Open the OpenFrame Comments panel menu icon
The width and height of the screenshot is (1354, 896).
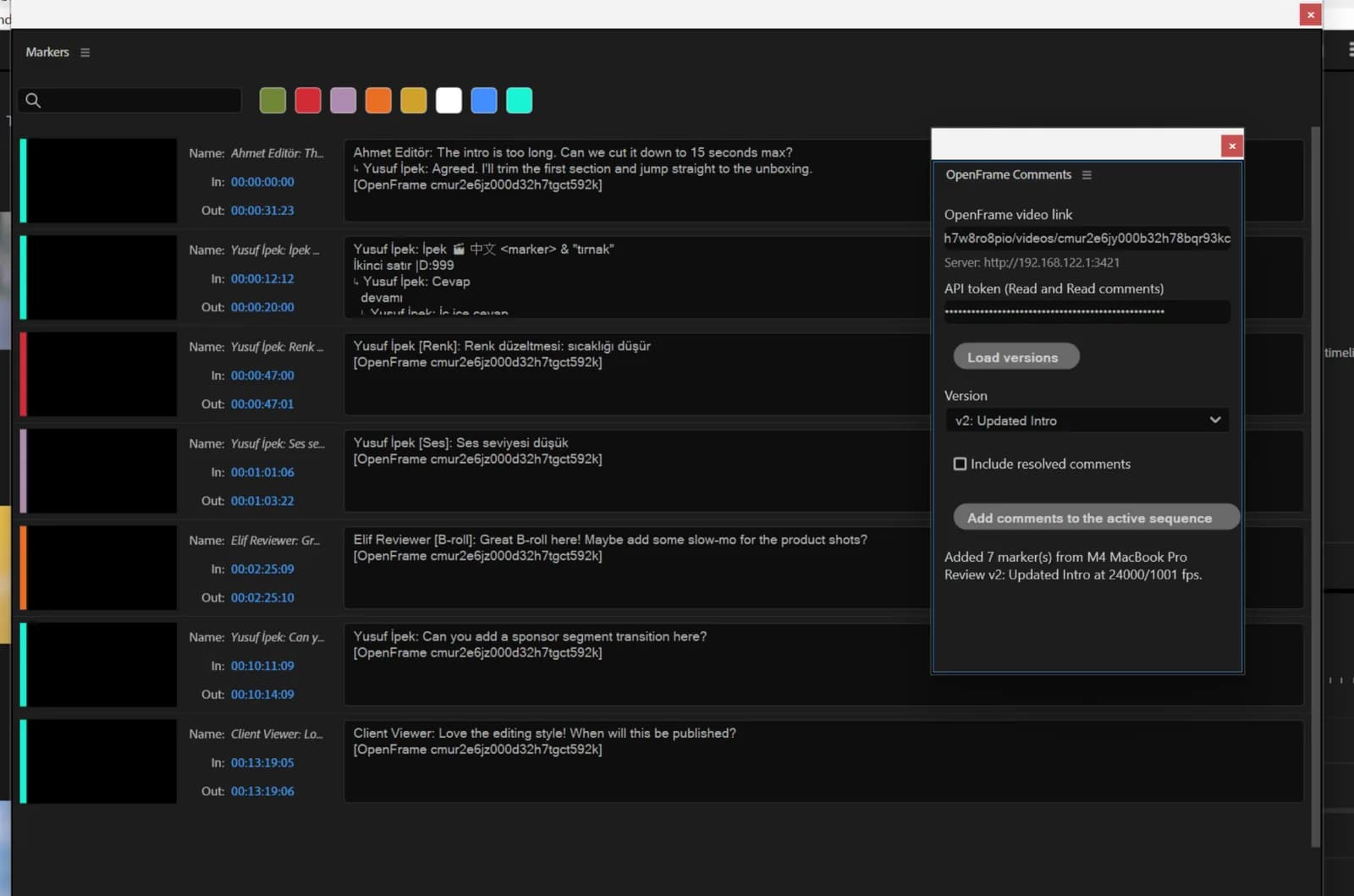(x=1087, y=175)
